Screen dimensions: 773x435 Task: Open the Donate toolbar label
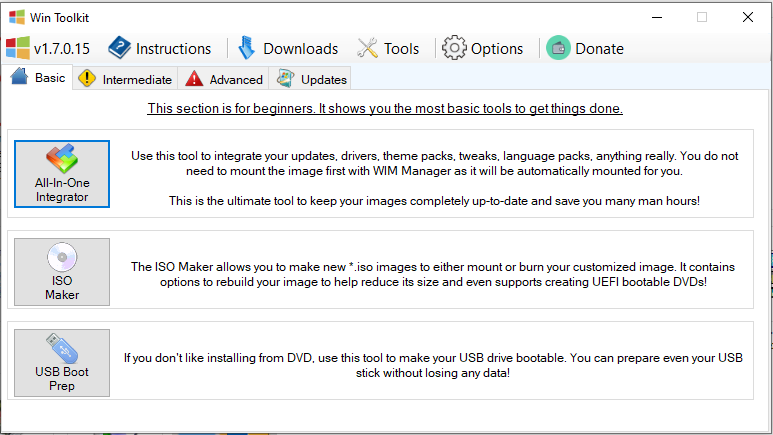tap(599, 49)
